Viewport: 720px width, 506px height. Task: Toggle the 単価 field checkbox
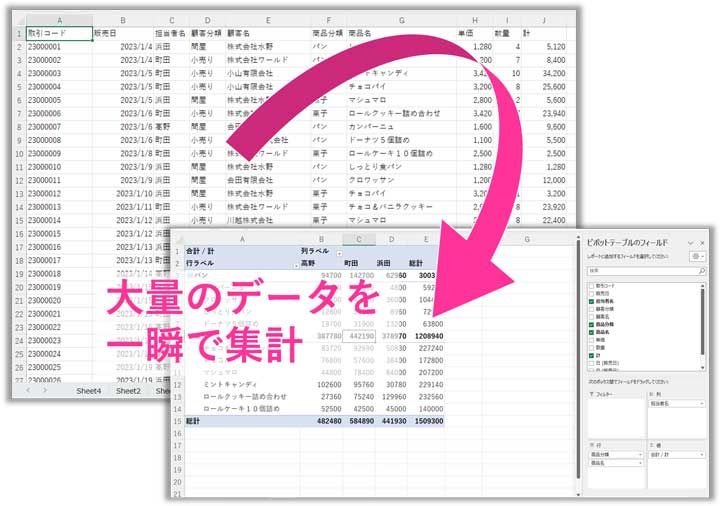click(589, 338)
